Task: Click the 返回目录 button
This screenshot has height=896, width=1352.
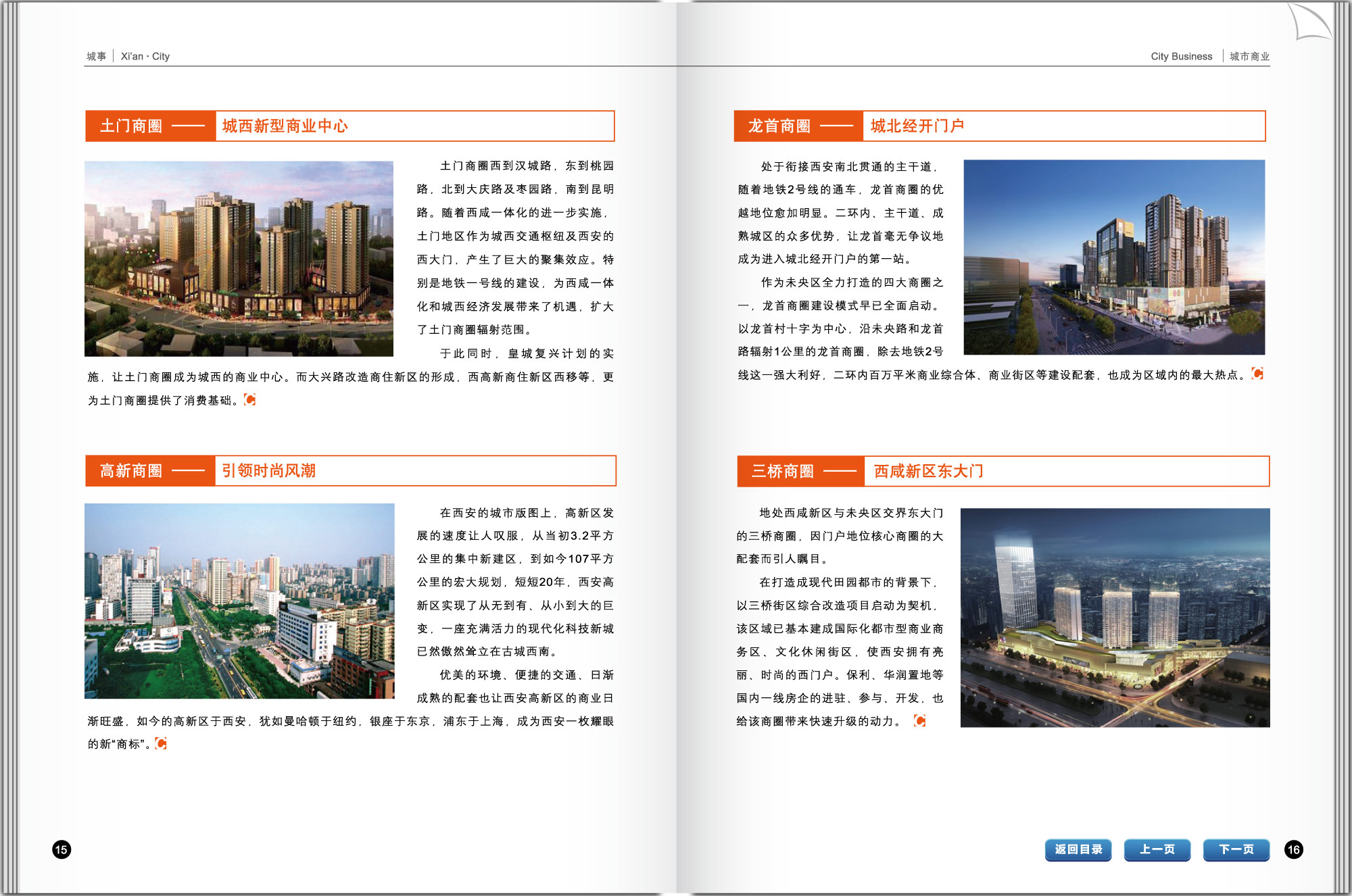Action: tap(1078, 849)
